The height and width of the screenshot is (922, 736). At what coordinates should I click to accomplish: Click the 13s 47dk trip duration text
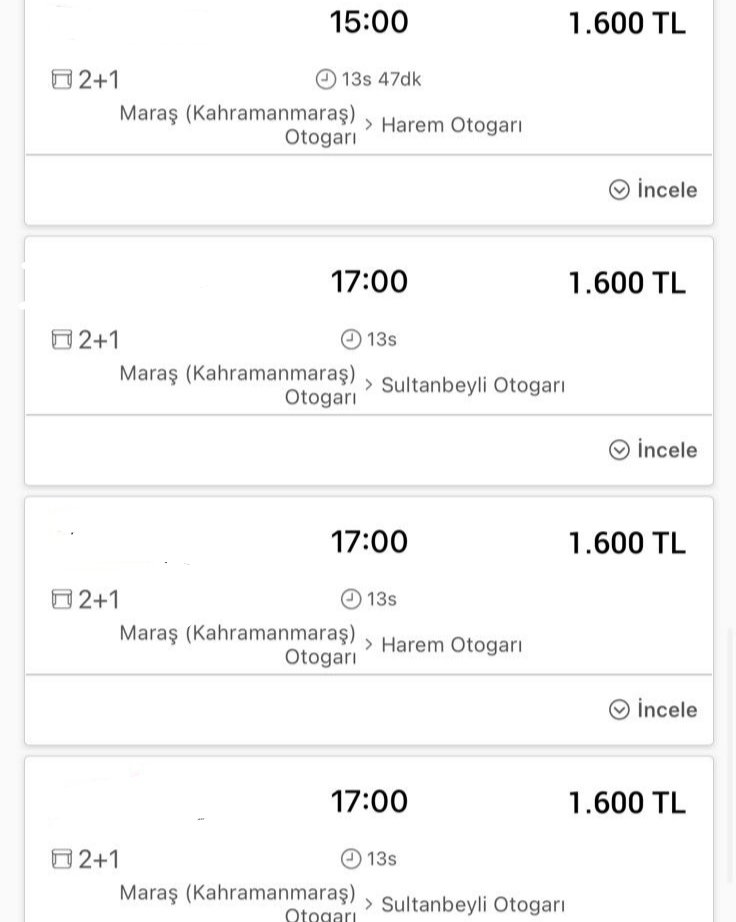tap(381, 79)
